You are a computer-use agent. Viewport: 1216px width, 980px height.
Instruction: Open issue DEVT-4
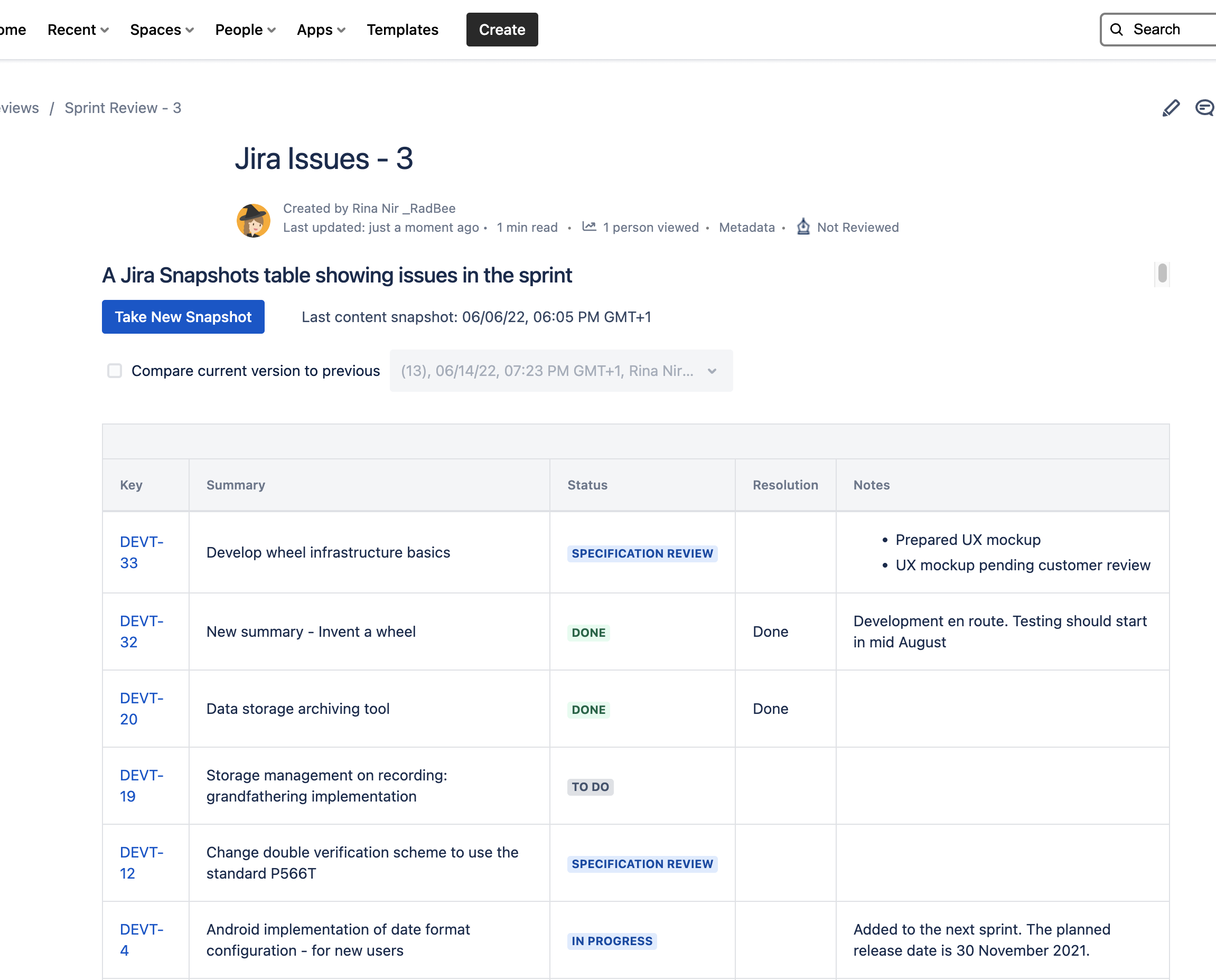point(141,940)
